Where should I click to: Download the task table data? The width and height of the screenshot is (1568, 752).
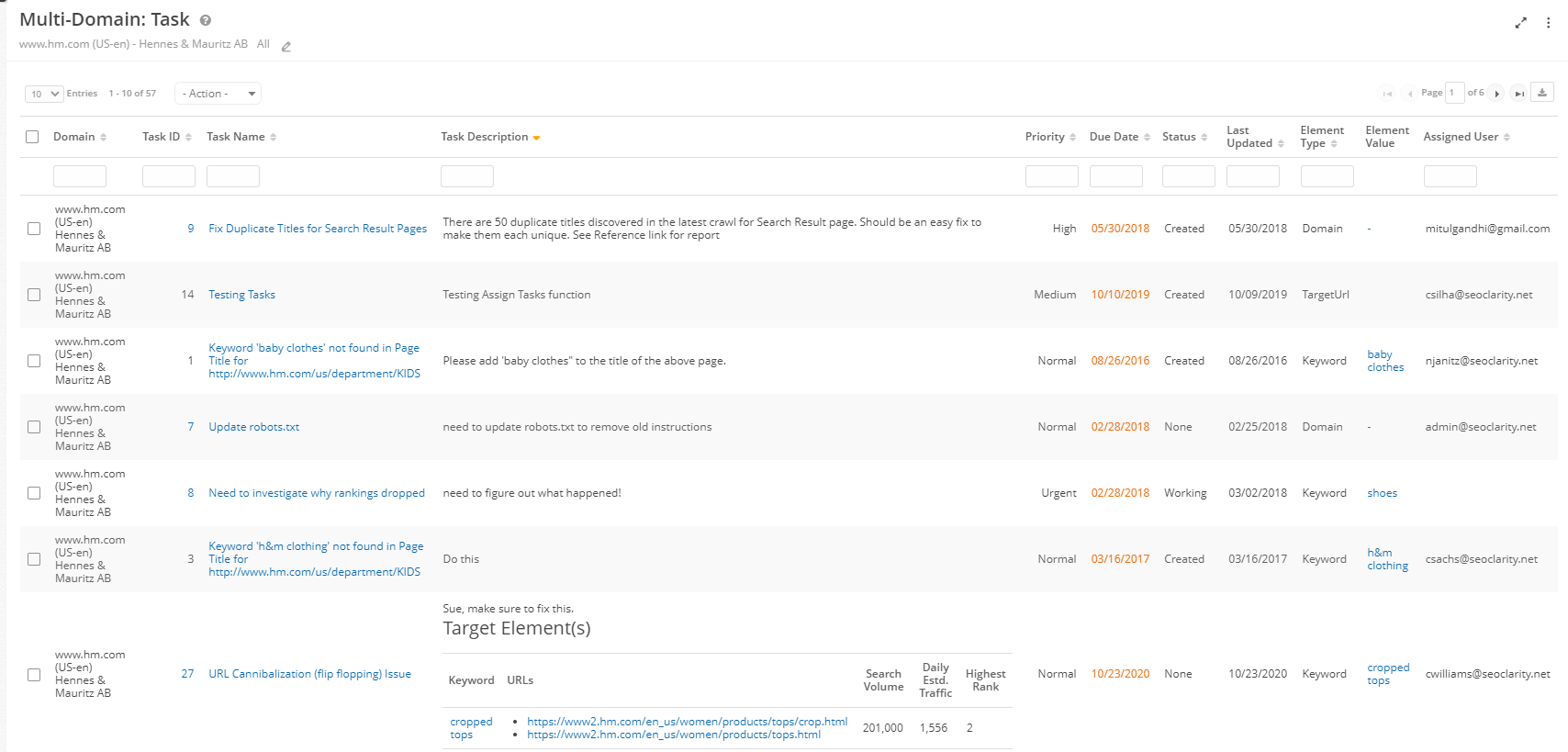[1542, 93]
